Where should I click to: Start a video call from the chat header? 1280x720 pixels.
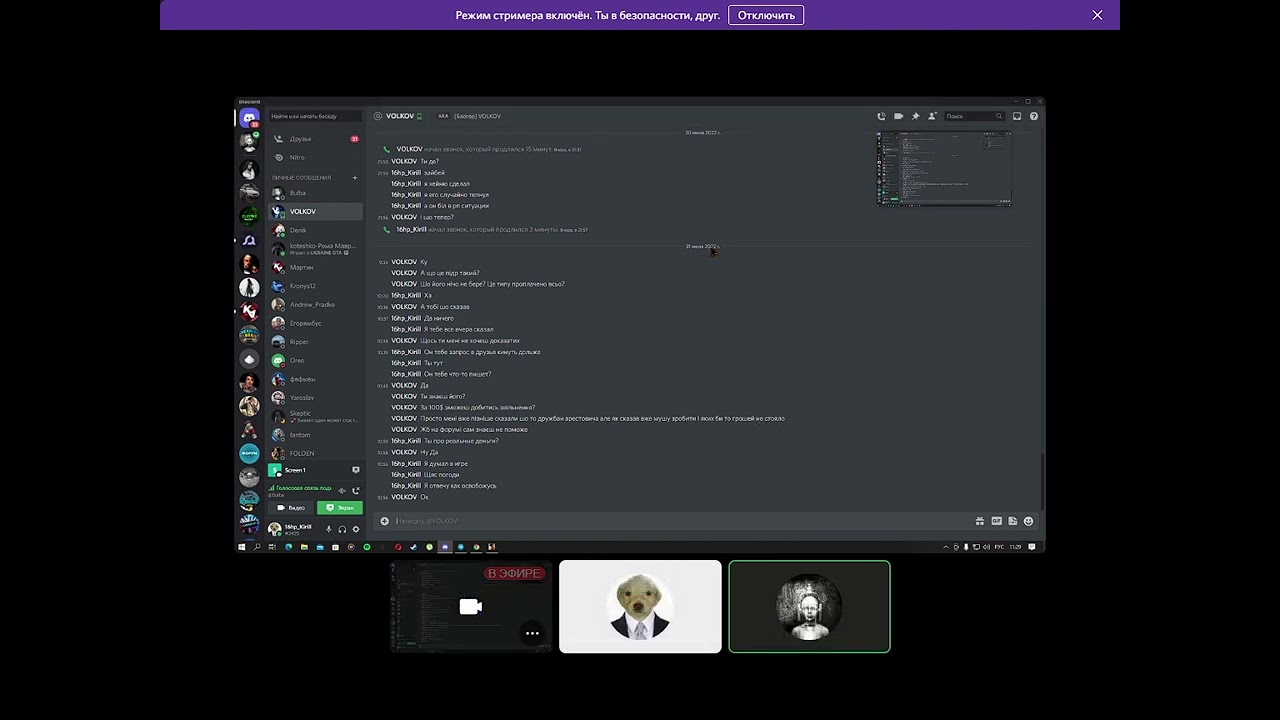tap(898, 116)
